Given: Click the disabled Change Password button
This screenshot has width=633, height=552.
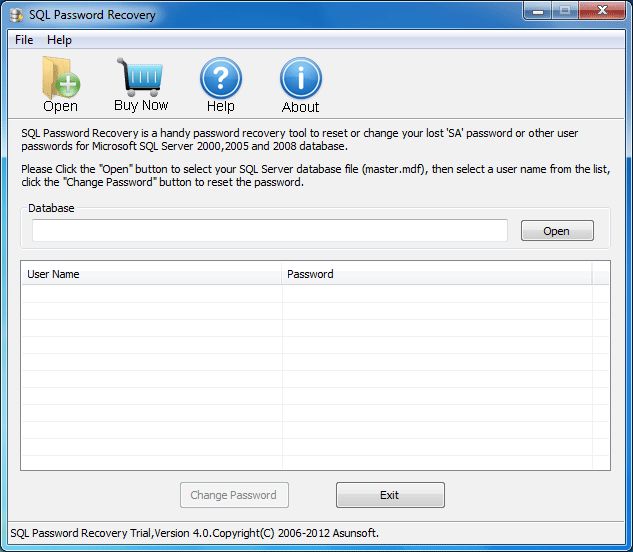Looking at the screenshot, I should (x=234, y=495).
